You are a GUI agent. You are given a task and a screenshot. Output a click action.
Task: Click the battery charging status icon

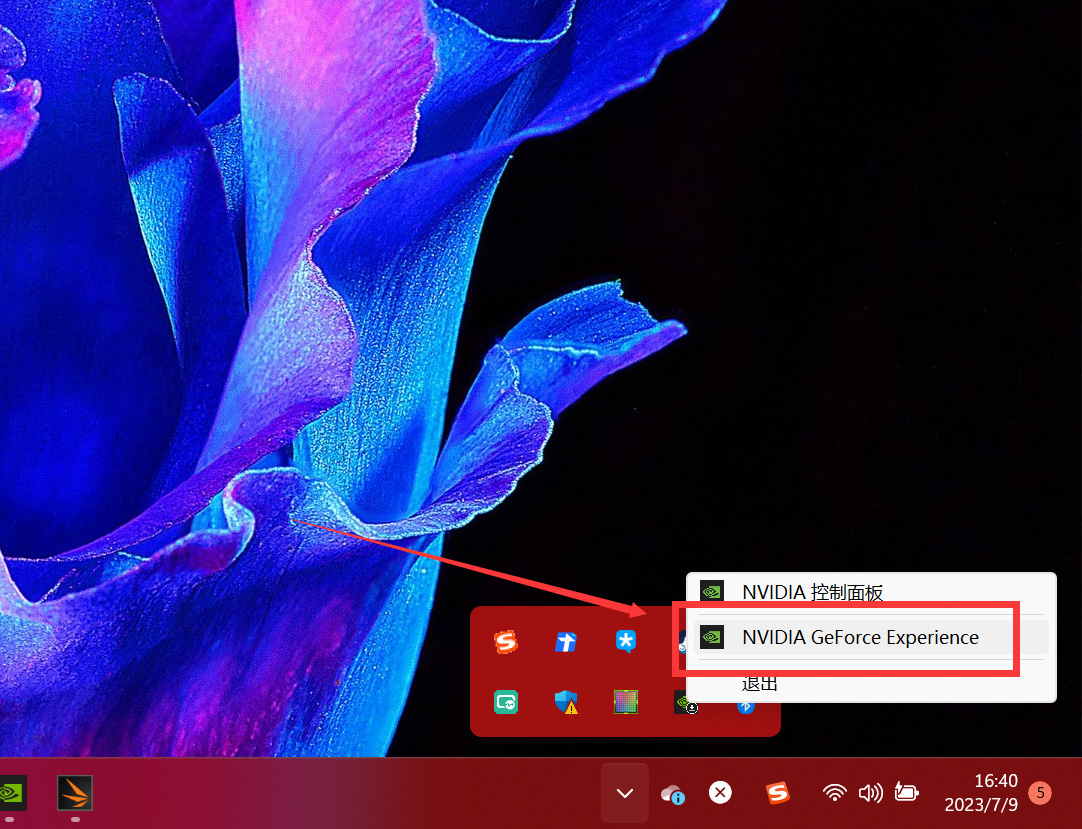(x=906, y=793)
